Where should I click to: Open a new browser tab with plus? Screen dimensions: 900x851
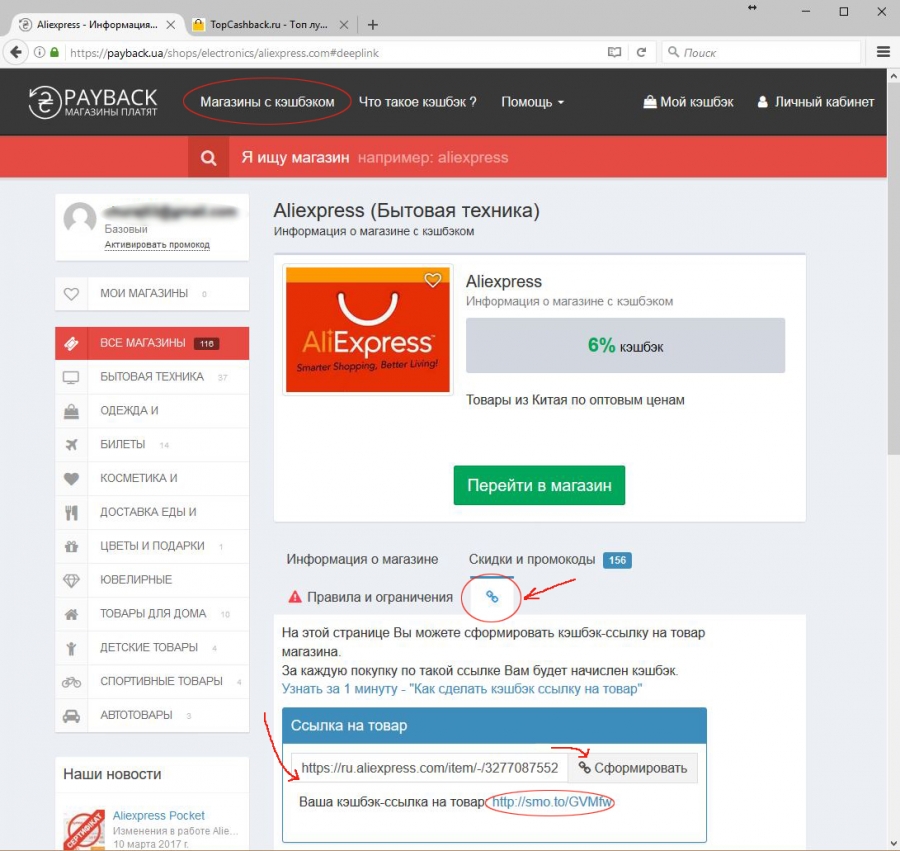coord(373,25)
